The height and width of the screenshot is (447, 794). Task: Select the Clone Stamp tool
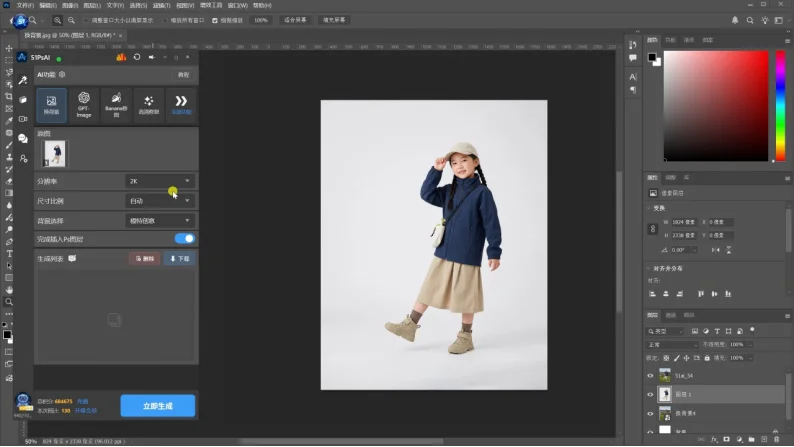(x=9, y=157)
